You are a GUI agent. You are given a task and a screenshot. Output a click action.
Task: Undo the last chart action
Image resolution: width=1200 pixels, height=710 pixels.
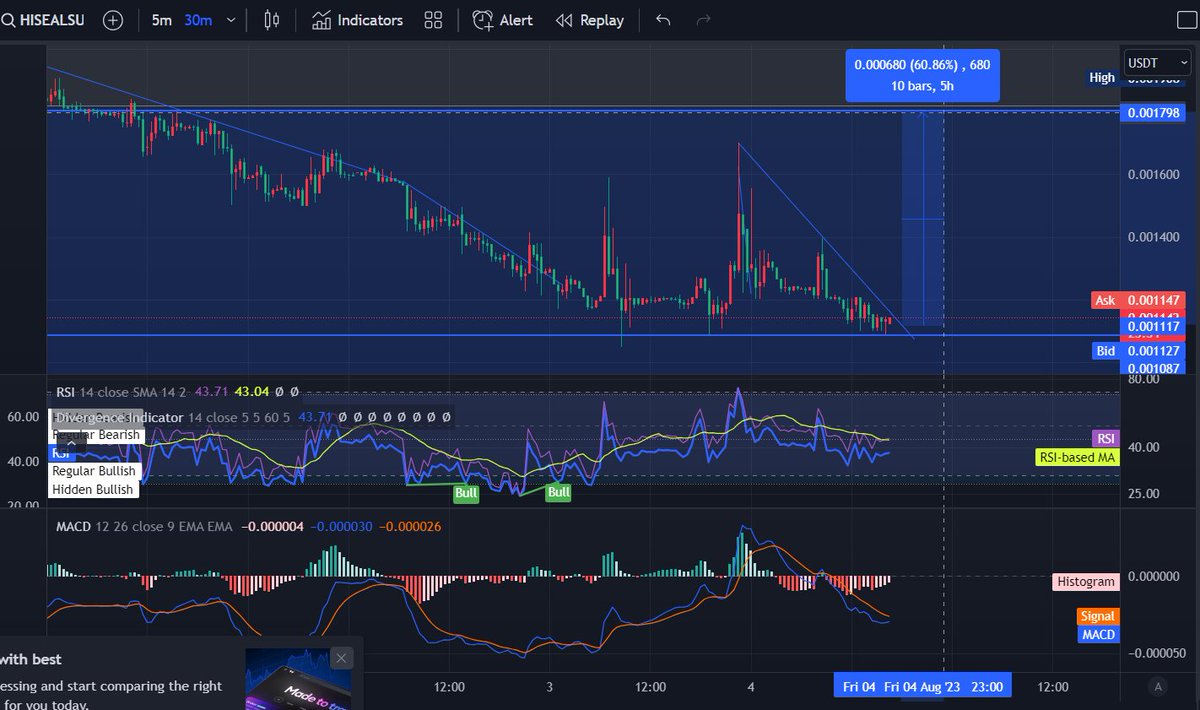pos(662,19)
